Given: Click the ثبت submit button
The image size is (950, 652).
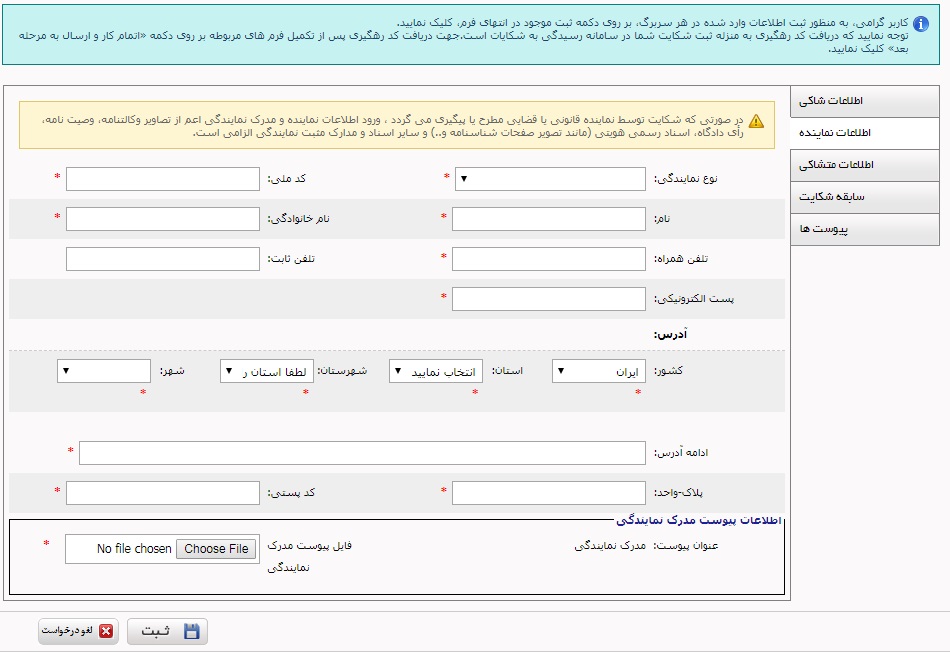Looking at the screenshot, I should [x=167, y=631].
